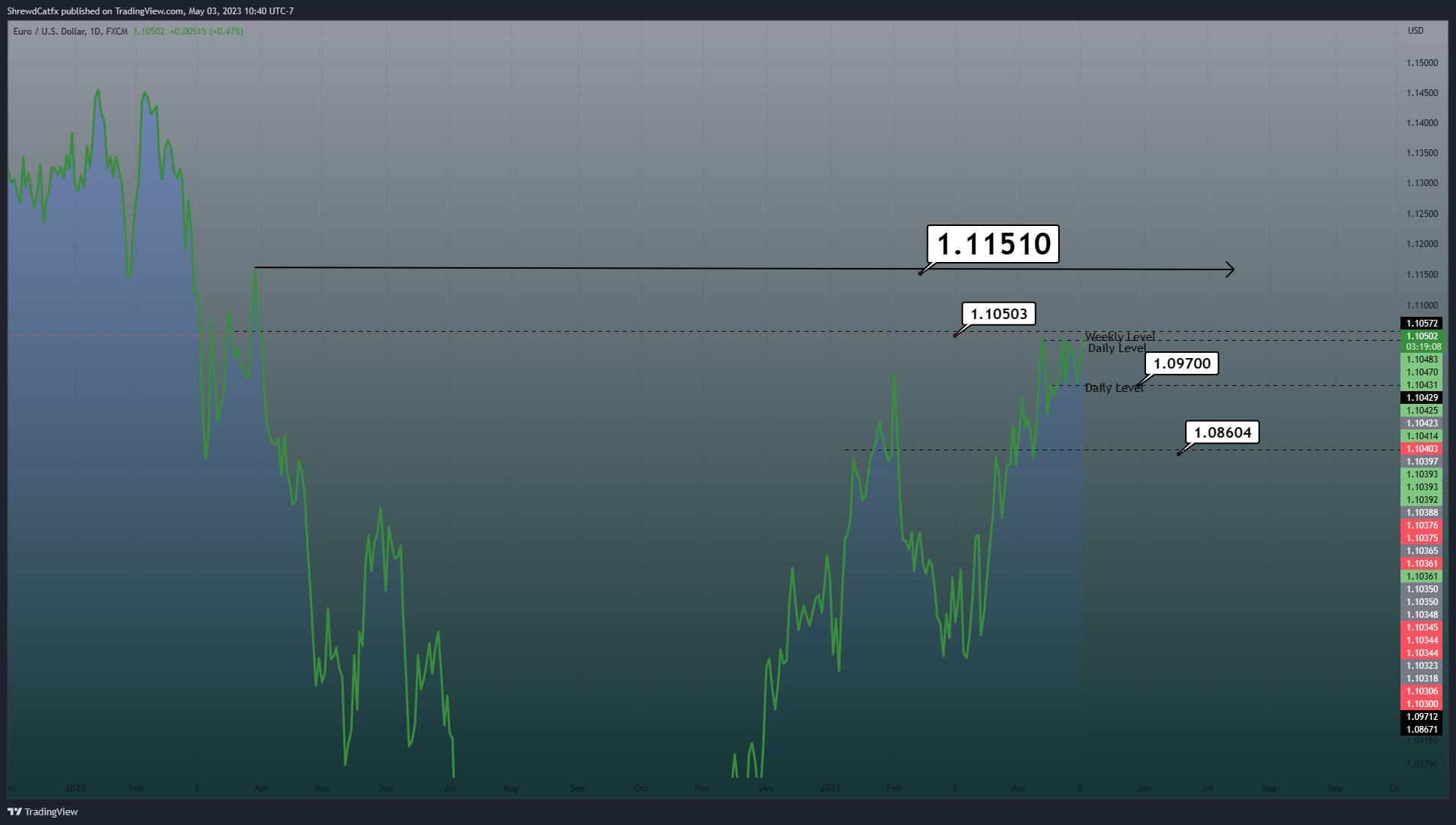
Task: Click the 1.11500 price axis label
Action: pyautogui.click(x=1422, y=275)
